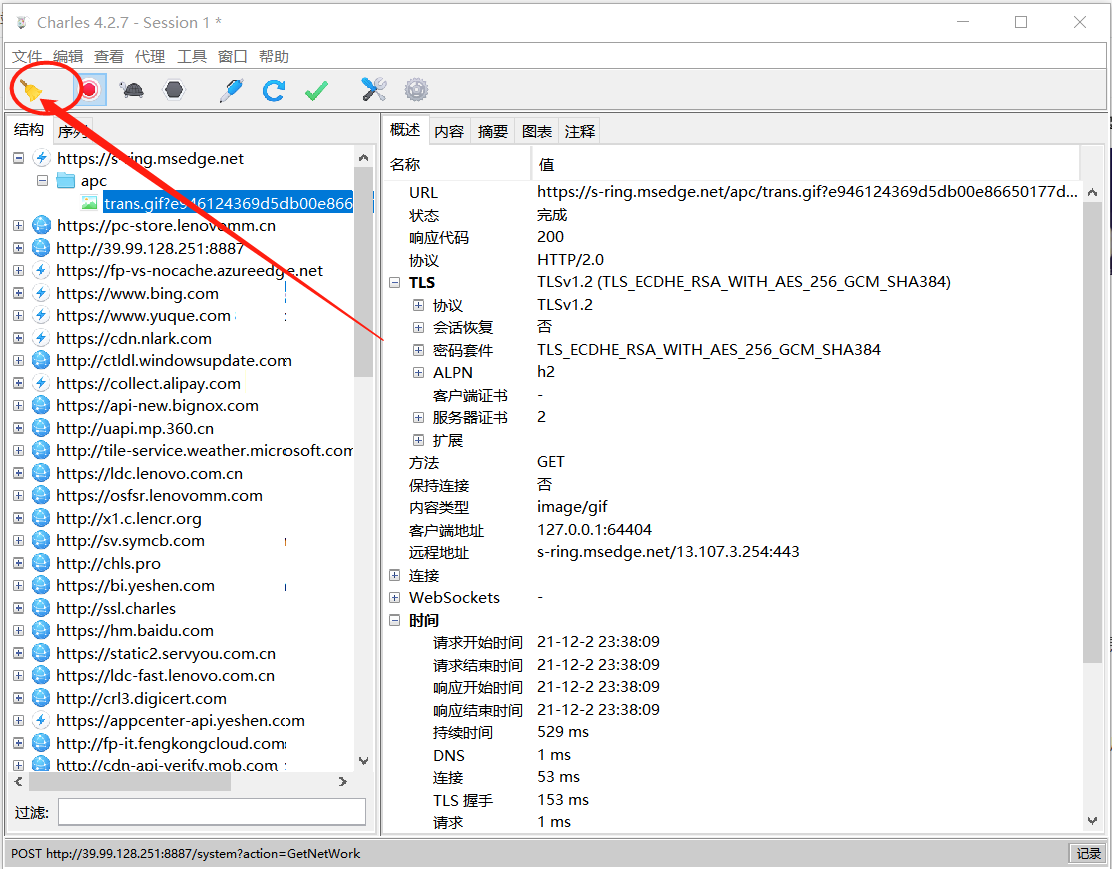Open the wrench tools icon
The height and width of the screenshot is (869, 1112).
(x=374, y=89)
